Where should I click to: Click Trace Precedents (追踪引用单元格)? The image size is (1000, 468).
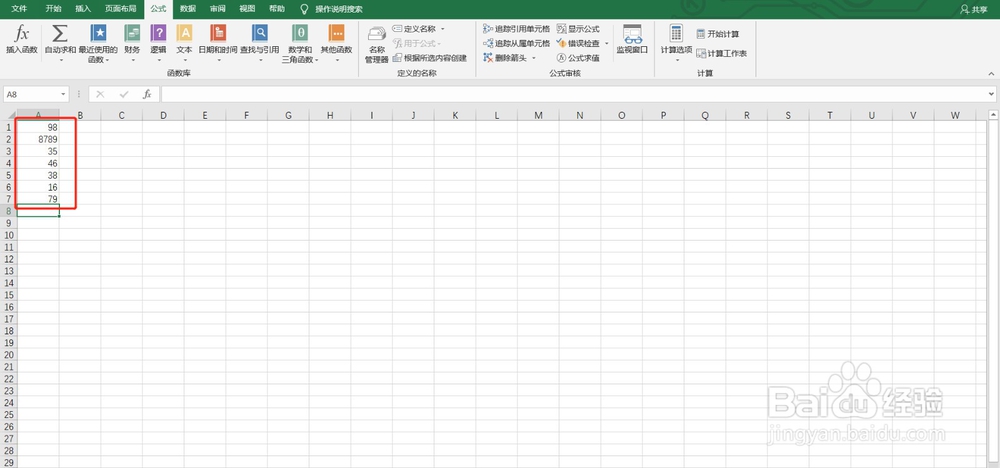[x=517, y=29]
